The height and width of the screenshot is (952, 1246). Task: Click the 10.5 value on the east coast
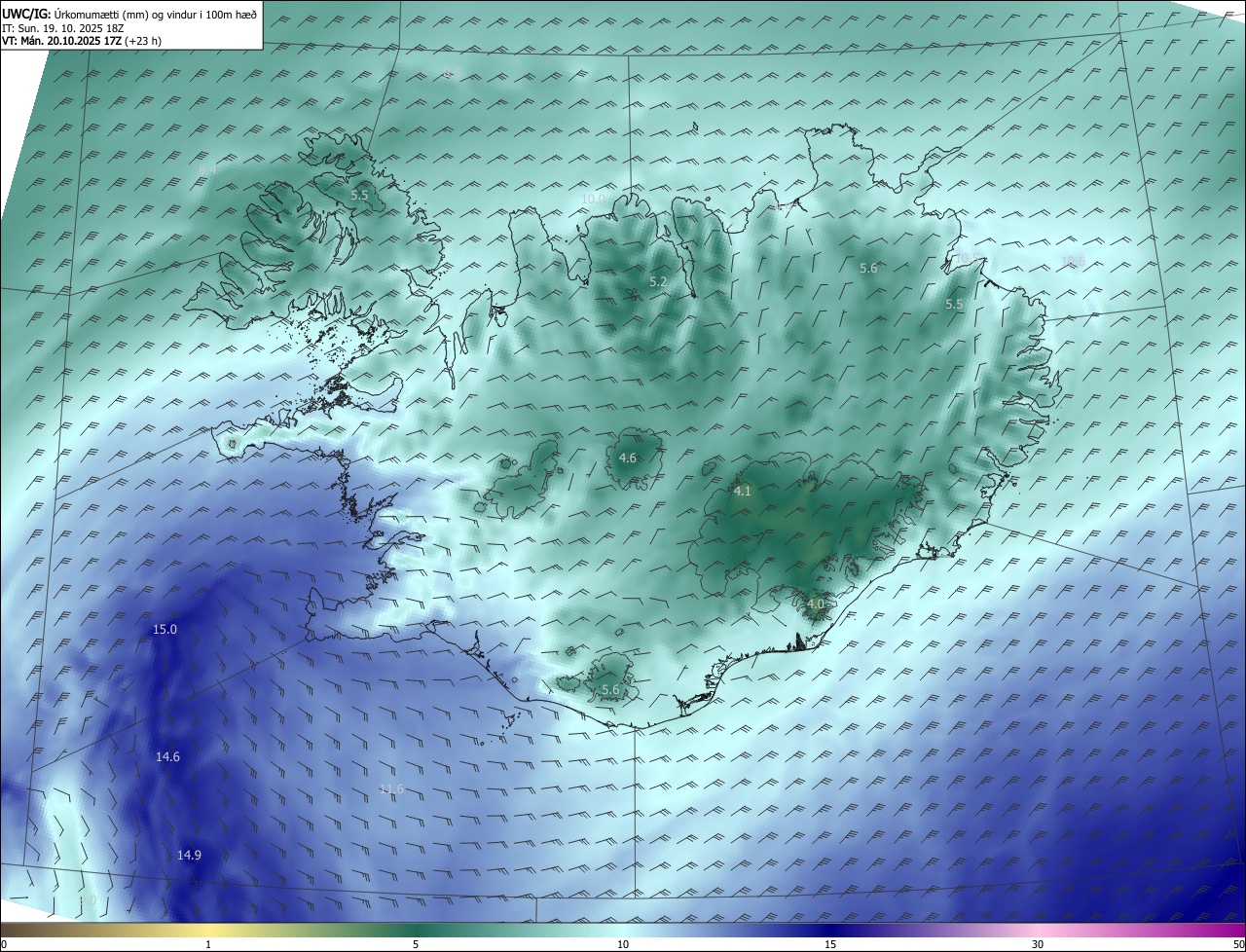967,257
